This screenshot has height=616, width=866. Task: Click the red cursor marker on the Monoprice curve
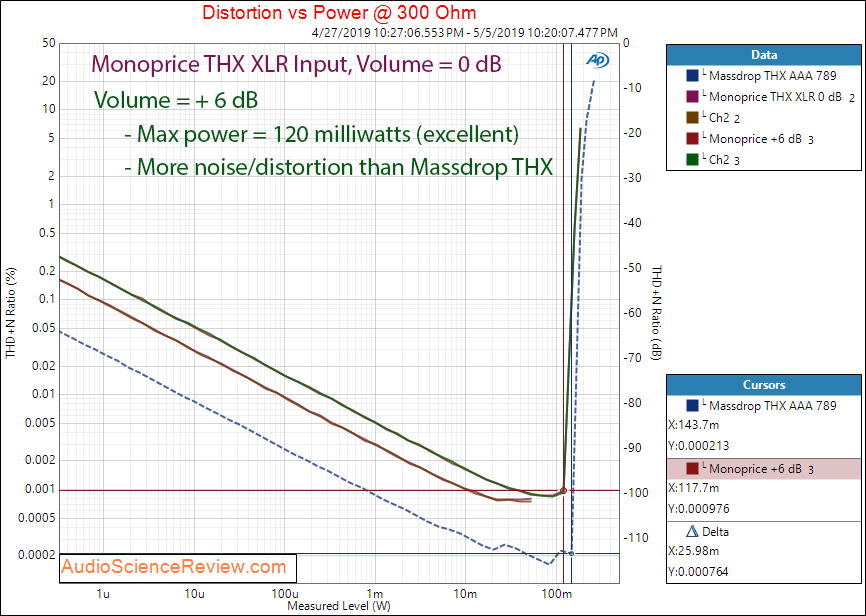[x=563, y=491]
